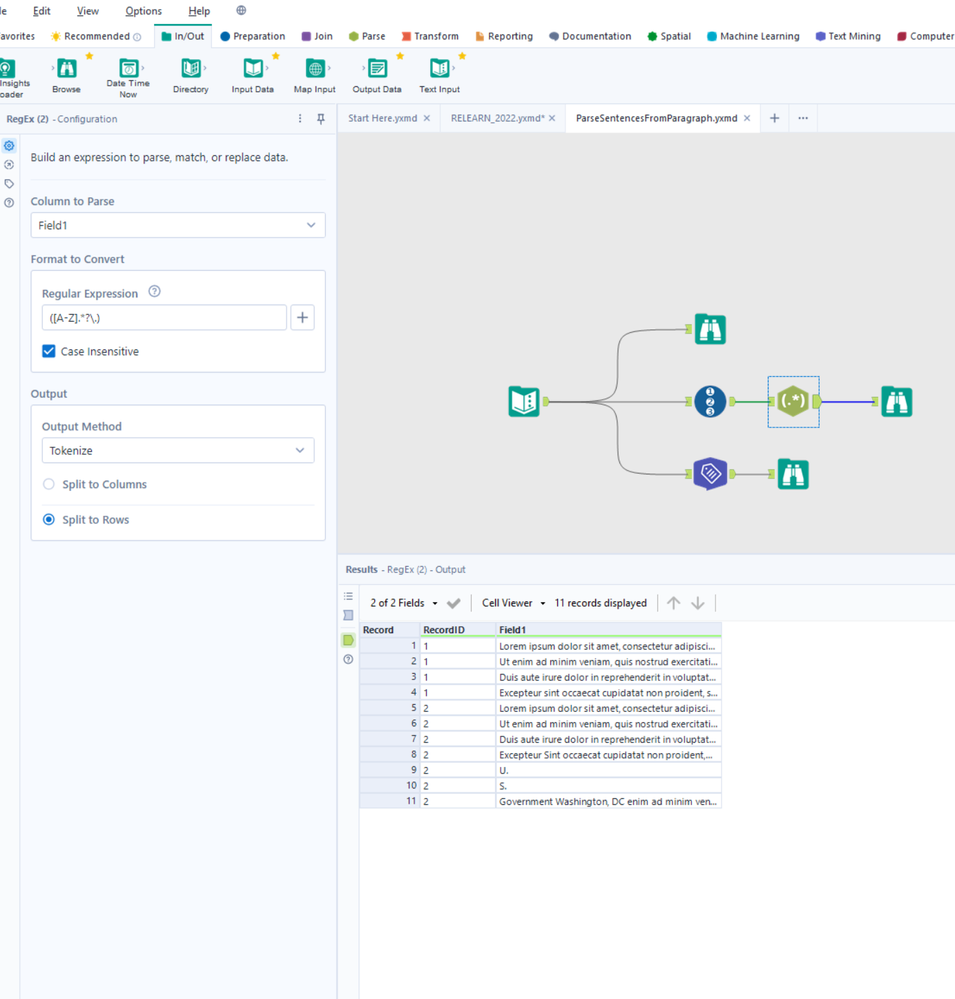Pin the Configuration window

(x=321, y=119)
